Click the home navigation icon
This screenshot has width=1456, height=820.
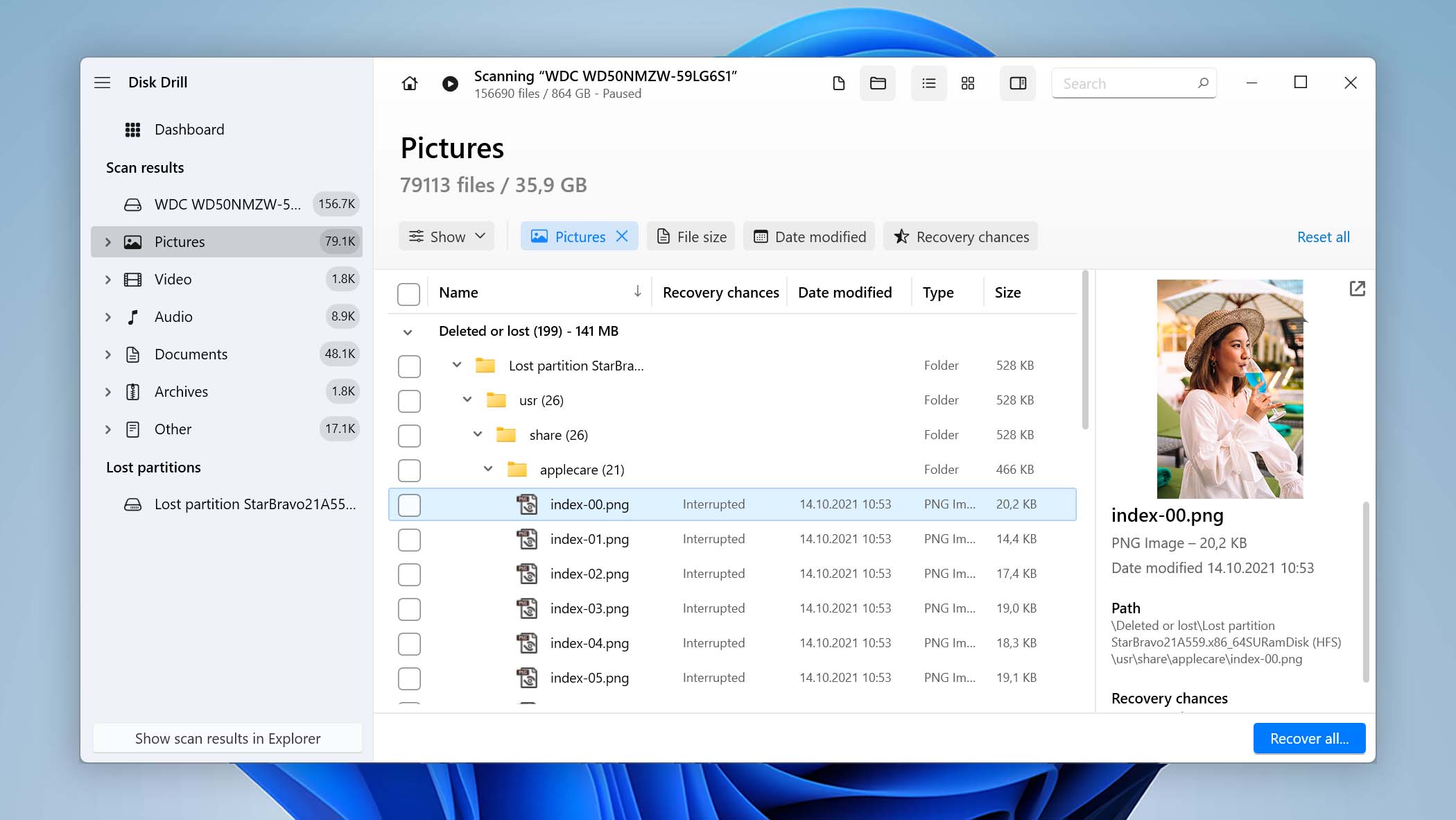point(409,83)
